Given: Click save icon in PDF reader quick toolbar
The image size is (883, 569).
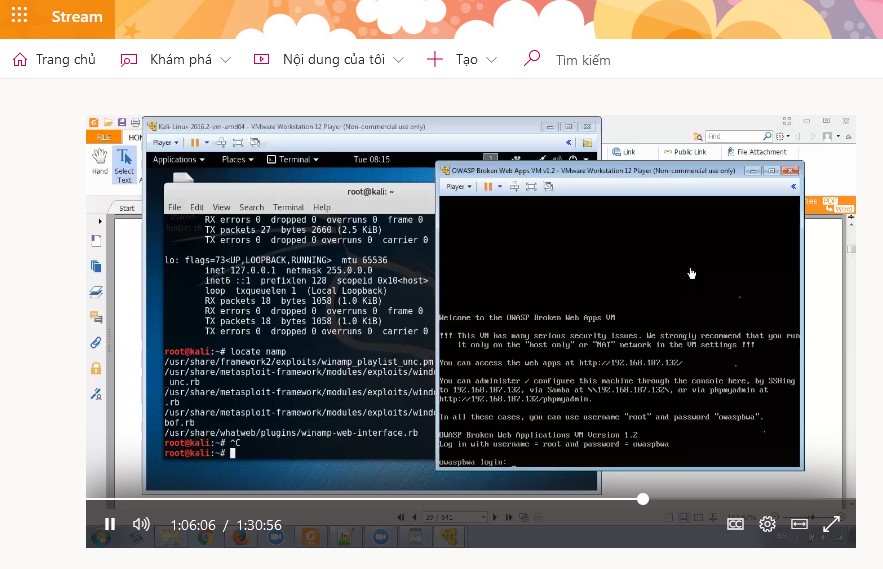Looking at the screenshot, I should (x=122, y=122).
